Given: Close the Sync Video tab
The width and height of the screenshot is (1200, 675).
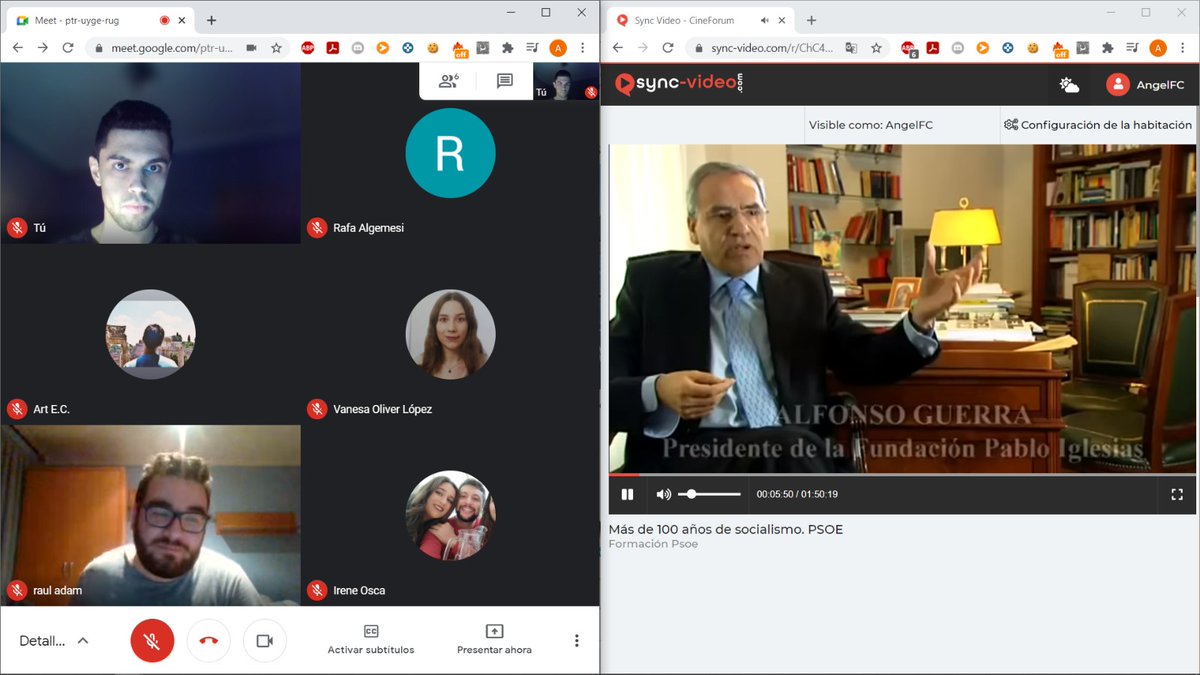Looking at the screenshot, I should [x=783, y=20].
